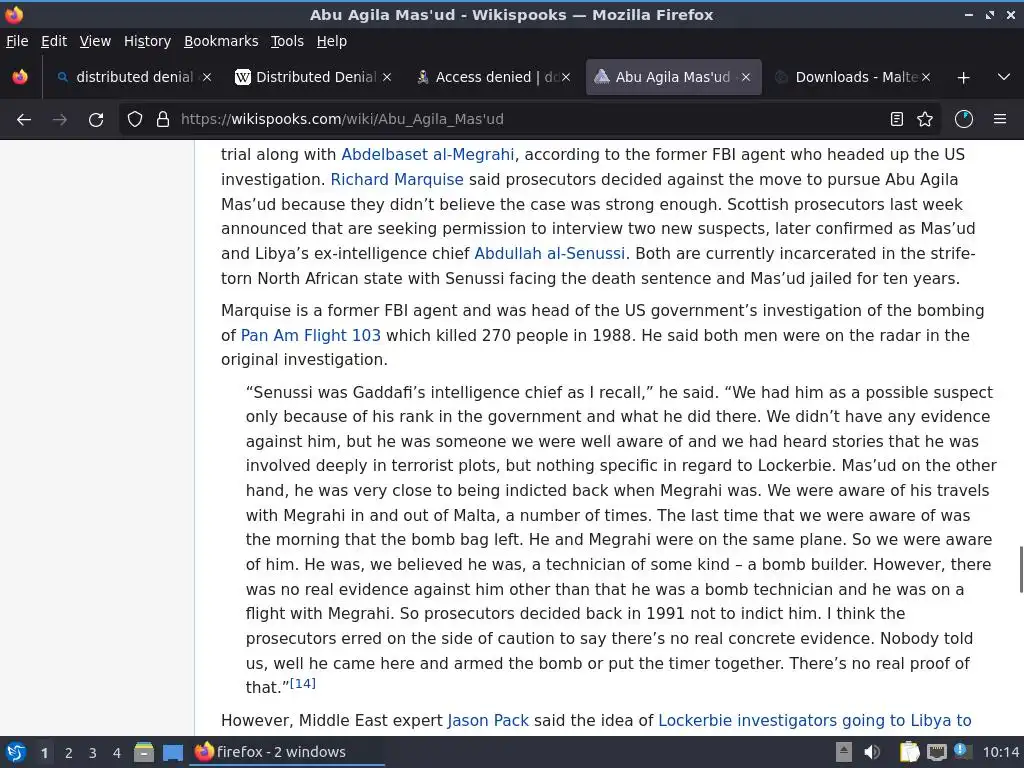Open the 'Pan Am Flight 103' link

click(311, 336)
